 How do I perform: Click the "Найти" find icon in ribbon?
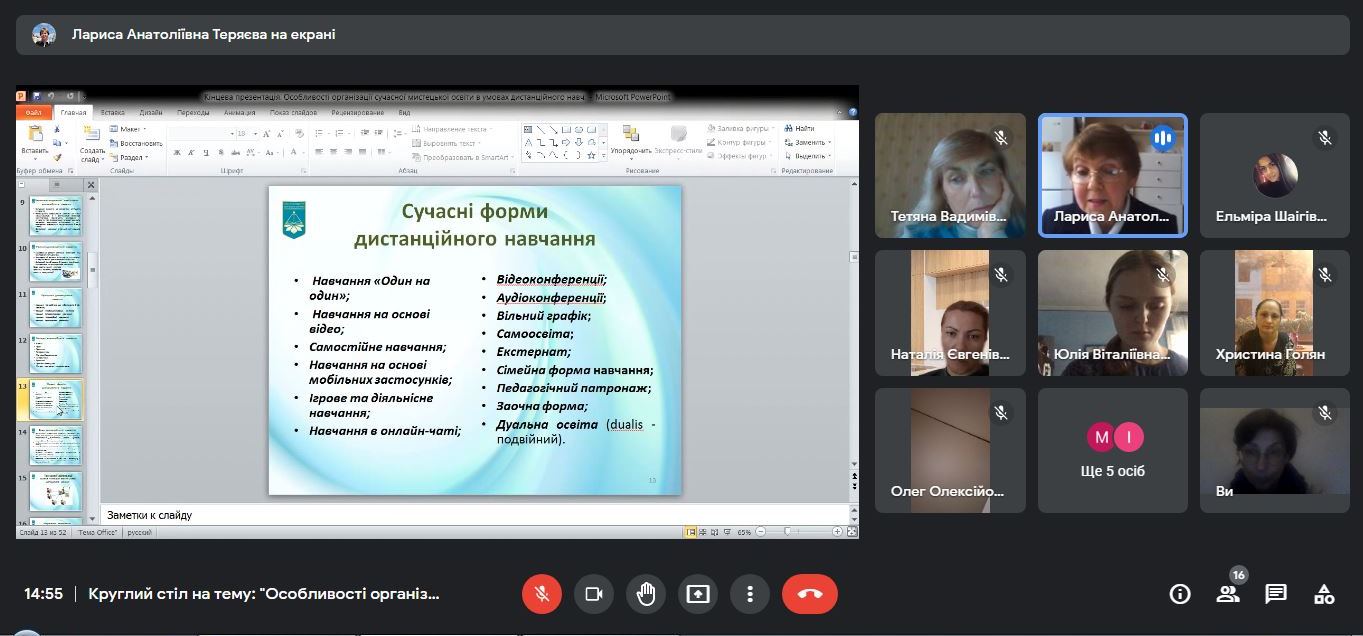tap(800, 129)
